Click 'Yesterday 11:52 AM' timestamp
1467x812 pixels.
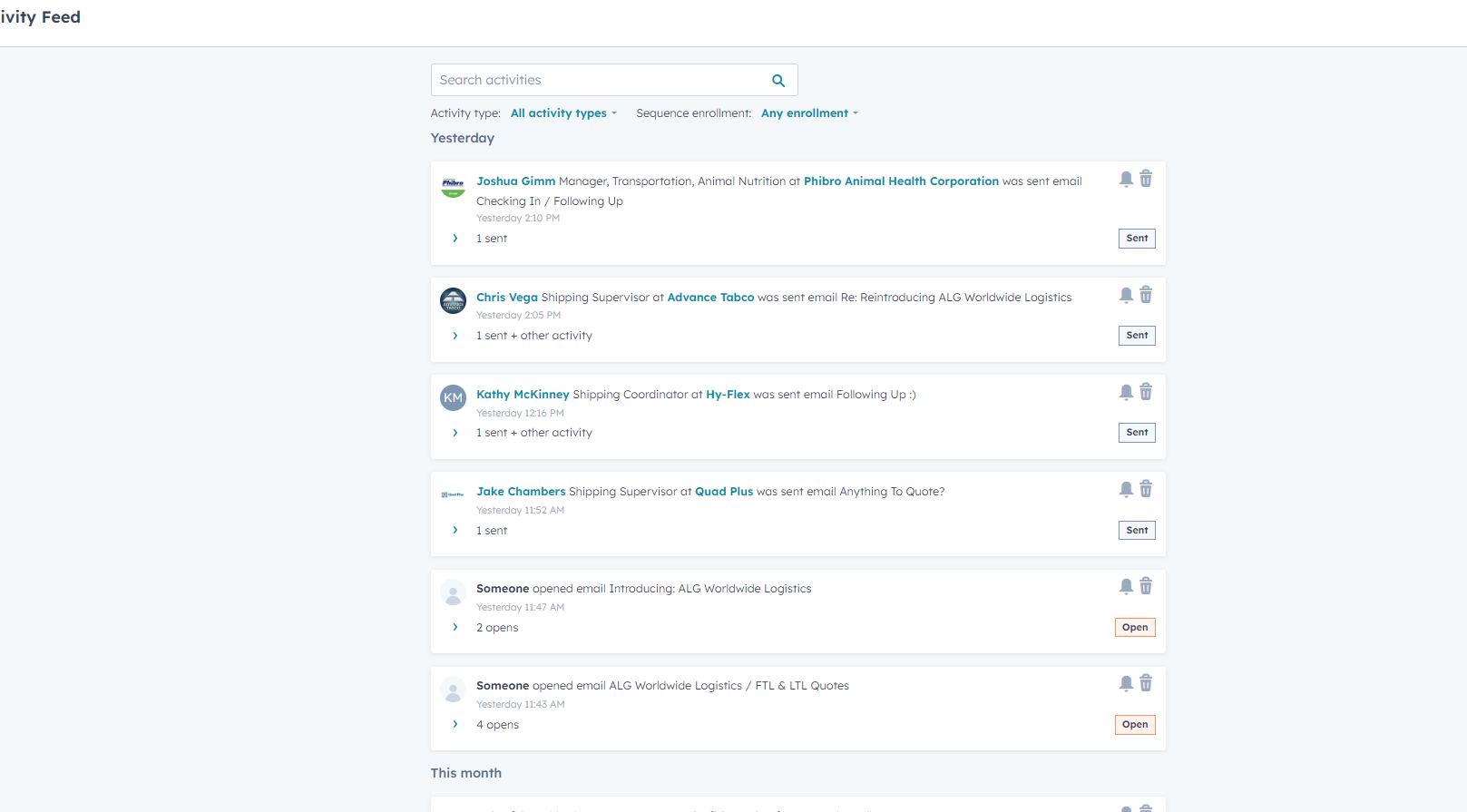point(520,511)
